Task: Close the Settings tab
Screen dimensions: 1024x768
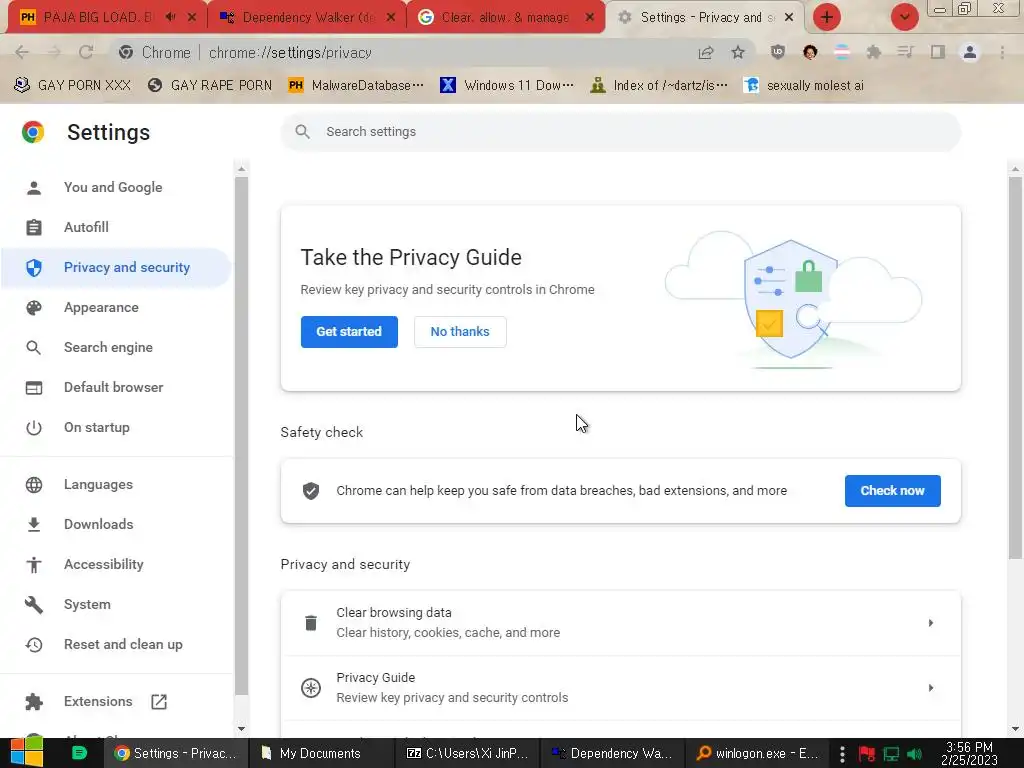Action: click(x=789, y=17)
